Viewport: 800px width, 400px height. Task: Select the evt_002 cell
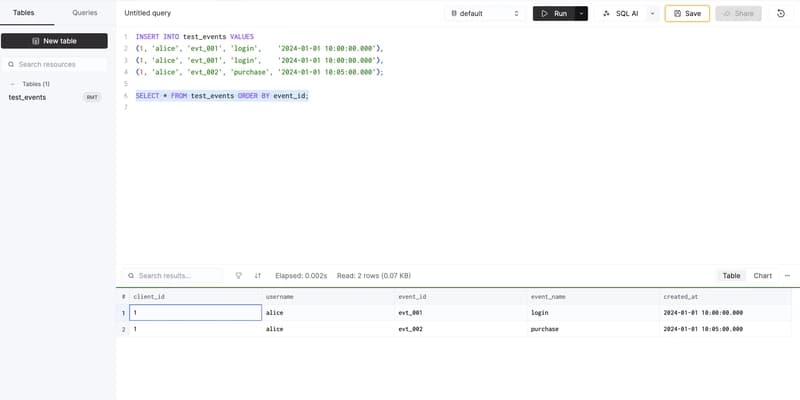point(461,329)
